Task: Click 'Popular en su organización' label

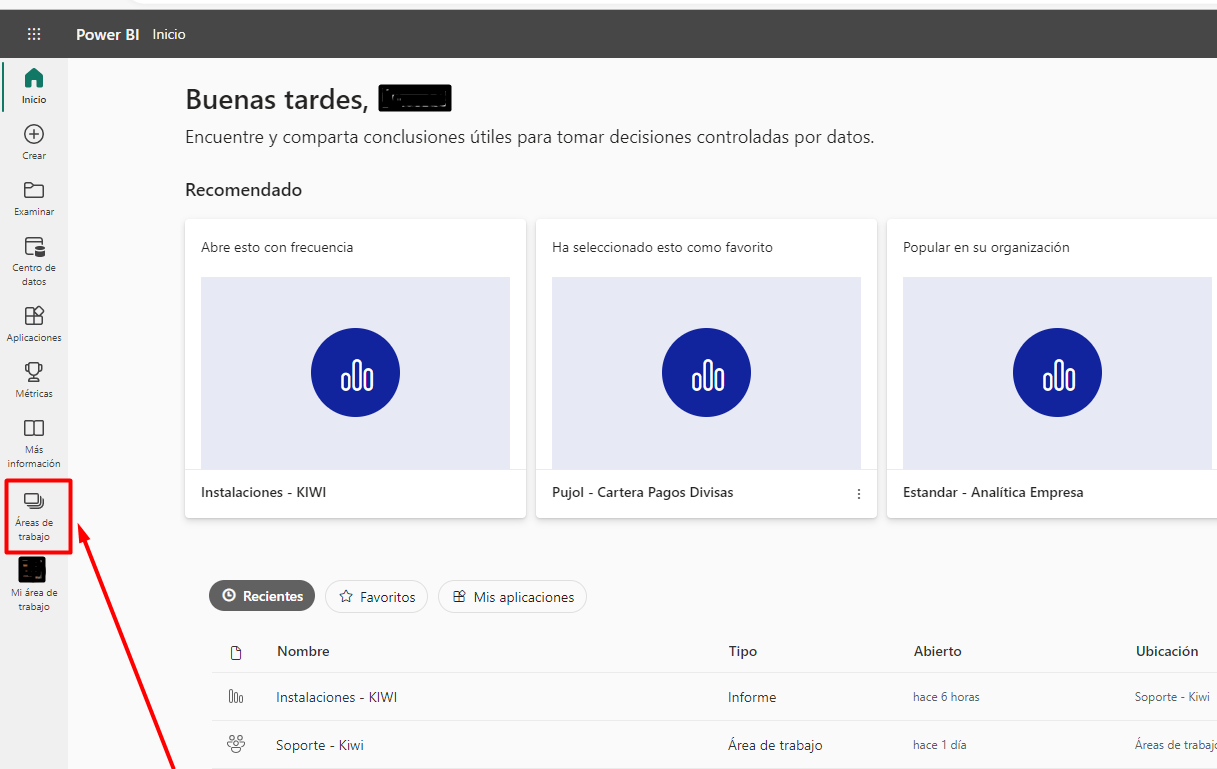Action: tap(986, 247)
